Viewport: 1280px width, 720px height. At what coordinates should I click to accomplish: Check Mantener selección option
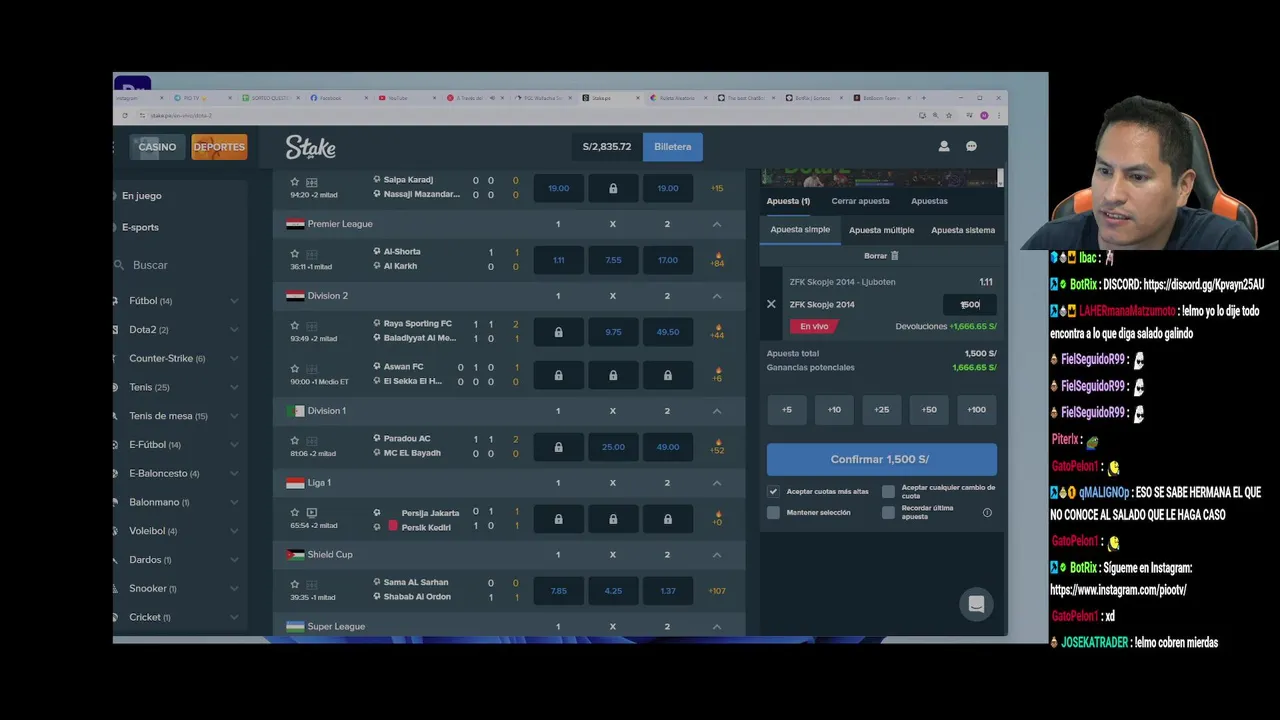pyautogui.click(x=773, y=512)
